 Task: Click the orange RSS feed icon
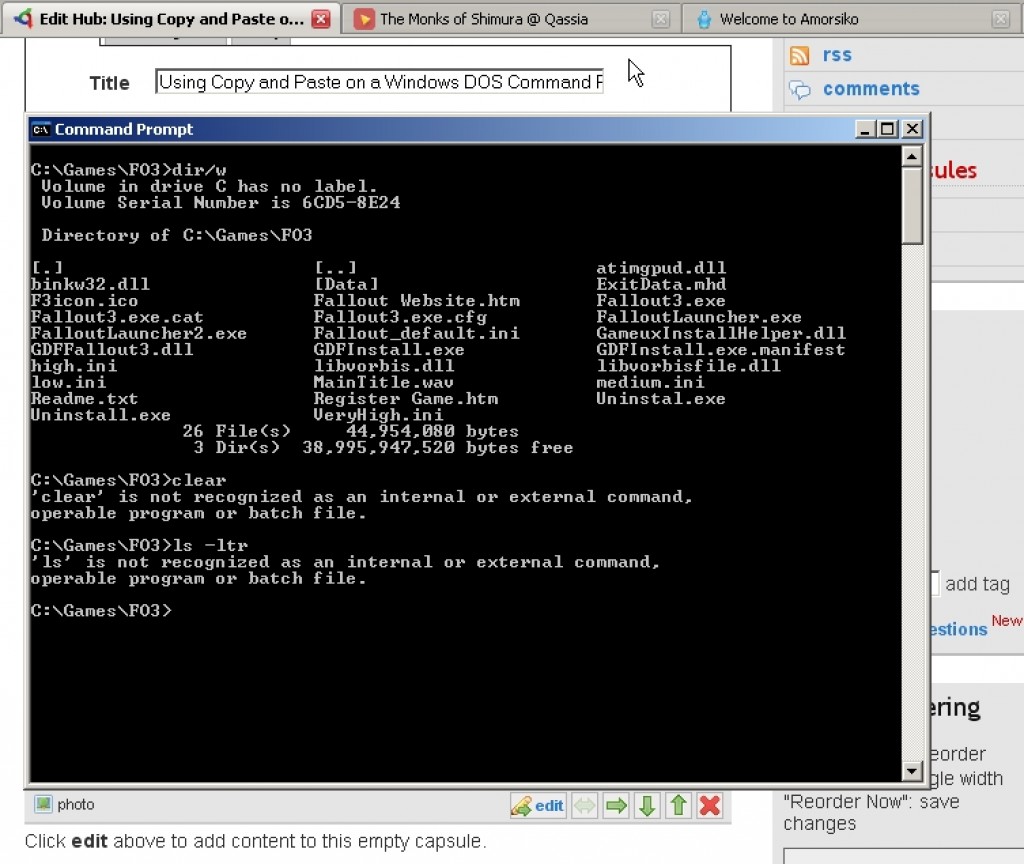tap(799, 55)
